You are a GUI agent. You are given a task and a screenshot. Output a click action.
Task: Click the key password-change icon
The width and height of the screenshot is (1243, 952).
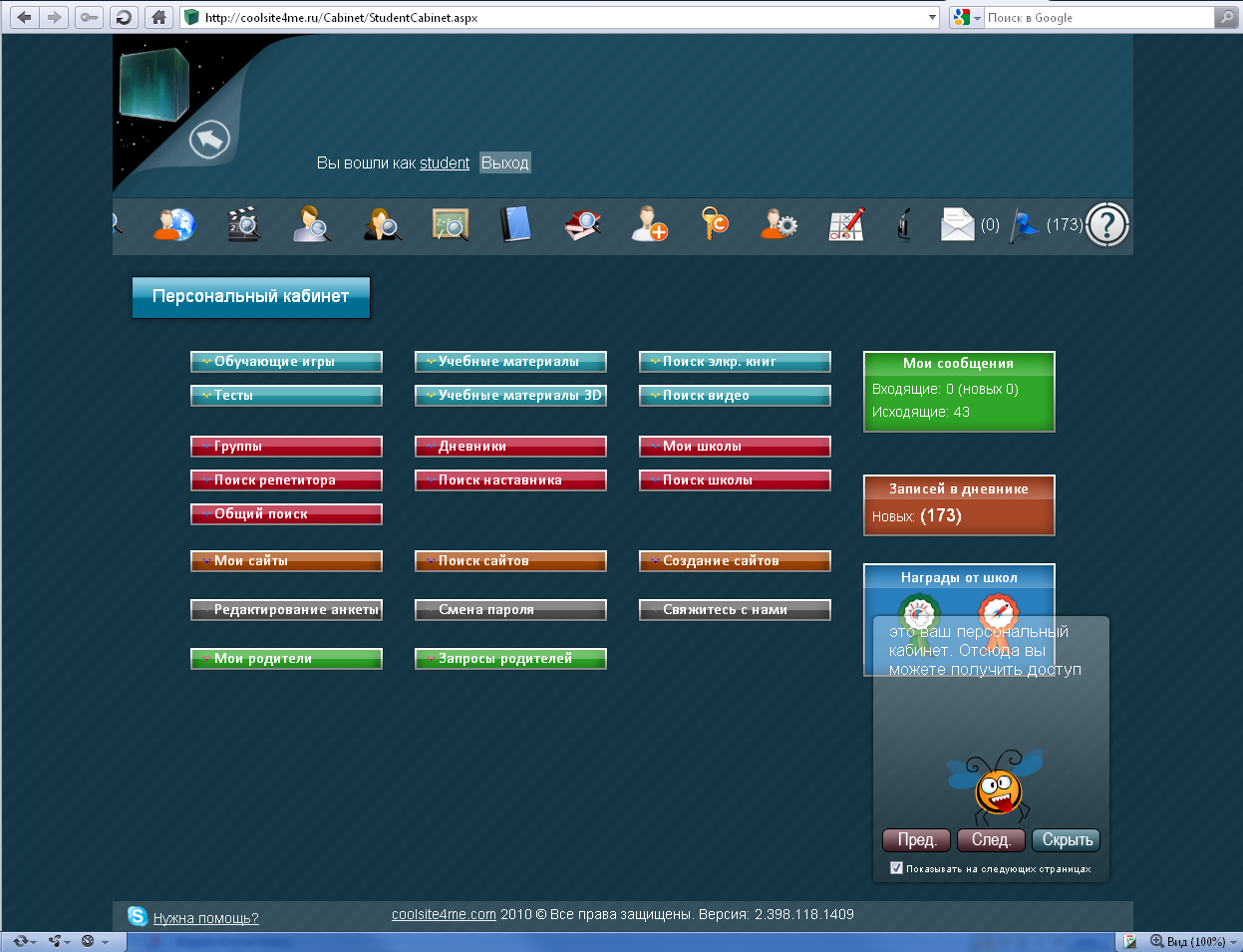(x=715, y=224)
